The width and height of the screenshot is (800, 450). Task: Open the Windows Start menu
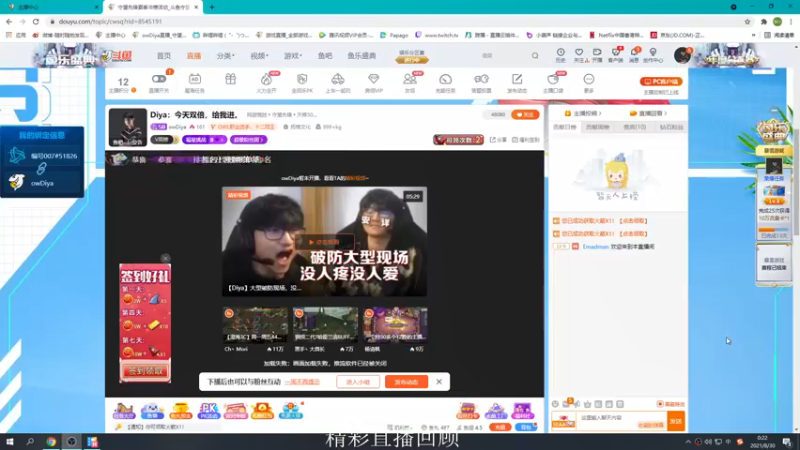coord(10,442)
